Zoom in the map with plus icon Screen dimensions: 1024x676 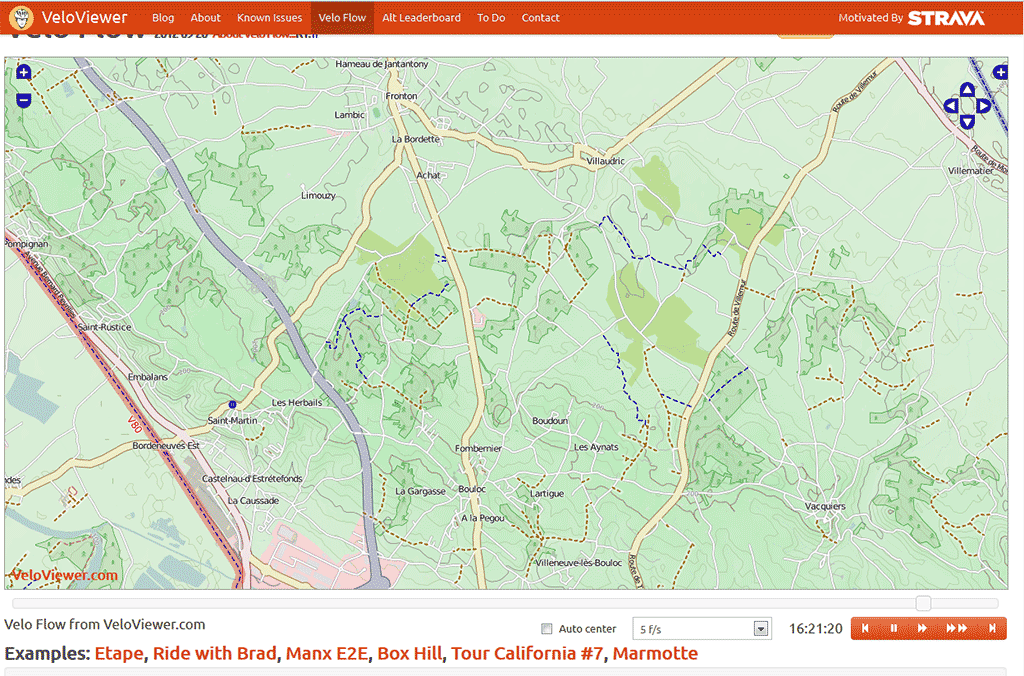tap(24, 72)
